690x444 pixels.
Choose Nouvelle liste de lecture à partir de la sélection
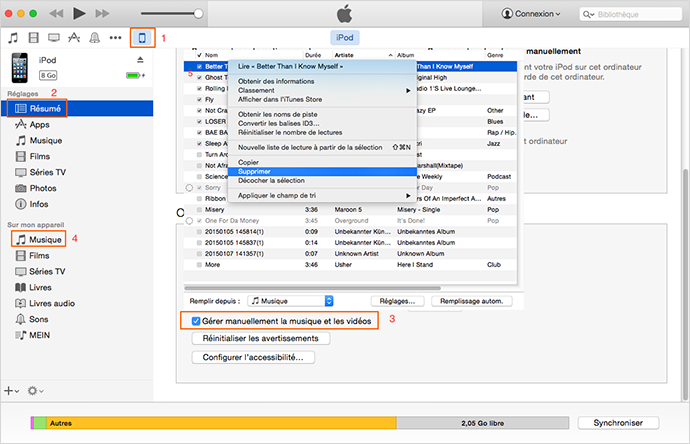(x=322, y=147)
